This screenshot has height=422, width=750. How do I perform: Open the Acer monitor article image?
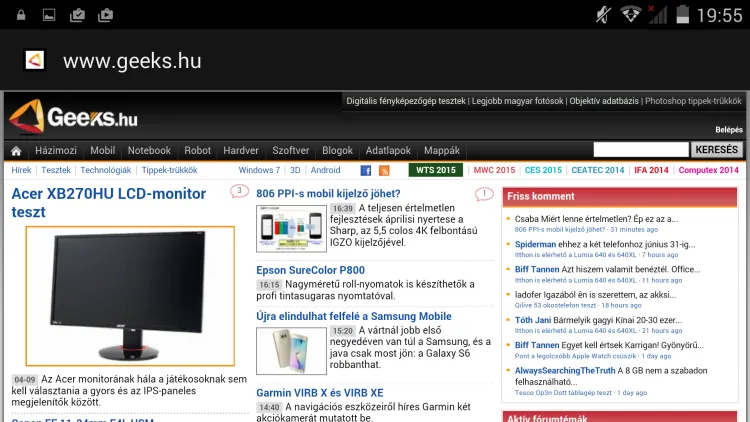click(130, 296)
